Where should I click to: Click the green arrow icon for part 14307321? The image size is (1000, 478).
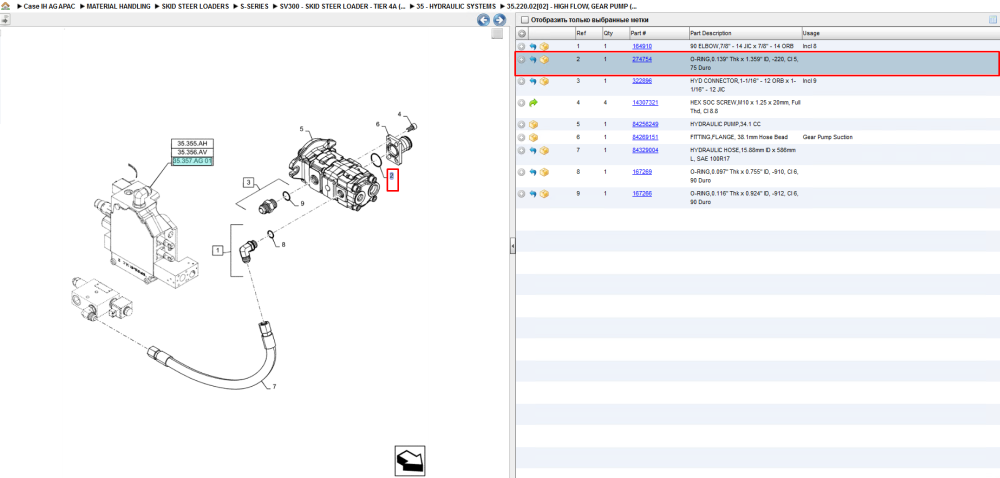(533, 103)
